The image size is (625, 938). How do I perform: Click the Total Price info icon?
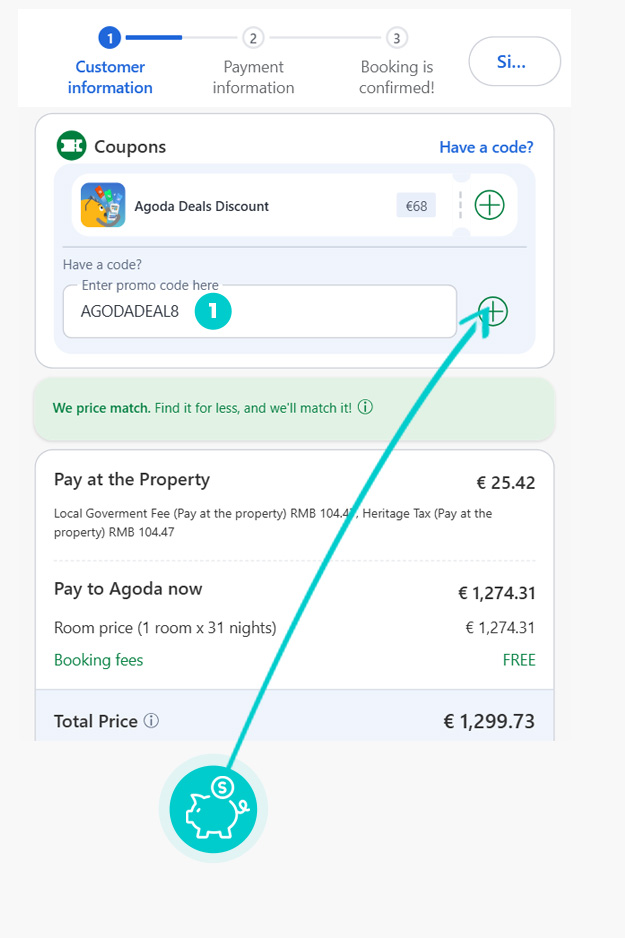[152, 721]
